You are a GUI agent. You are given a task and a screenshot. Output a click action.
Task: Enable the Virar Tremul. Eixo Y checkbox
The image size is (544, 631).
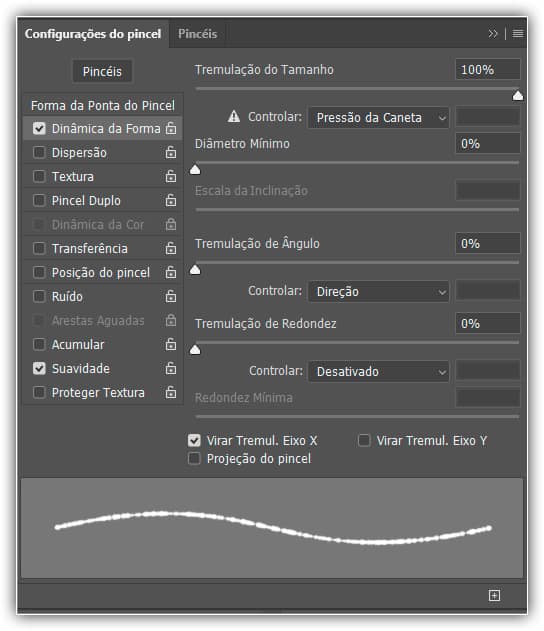tap(364, 440)
